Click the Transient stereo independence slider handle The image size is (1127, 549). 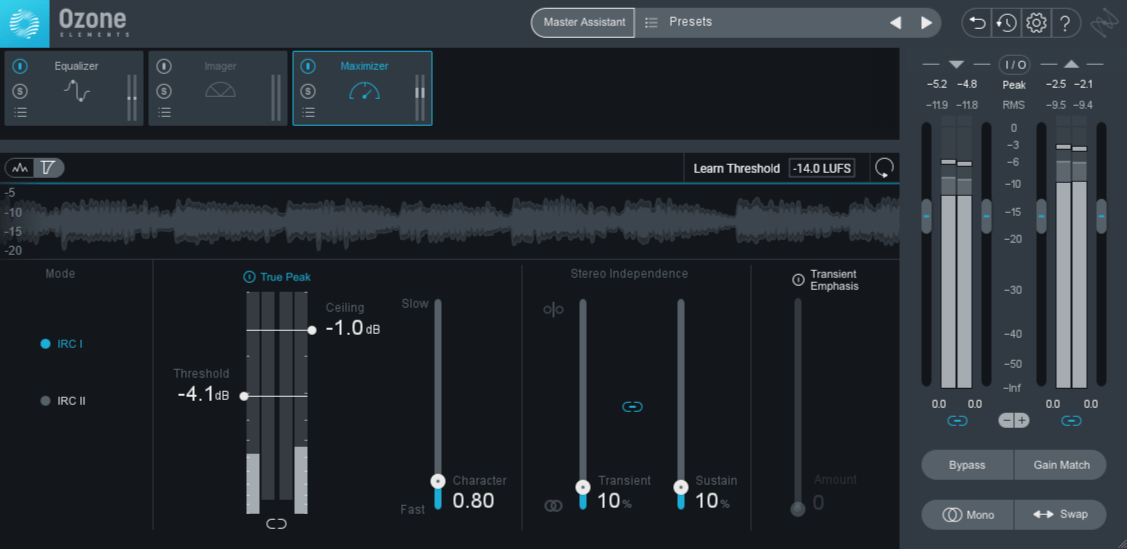[x=583, y=487]
